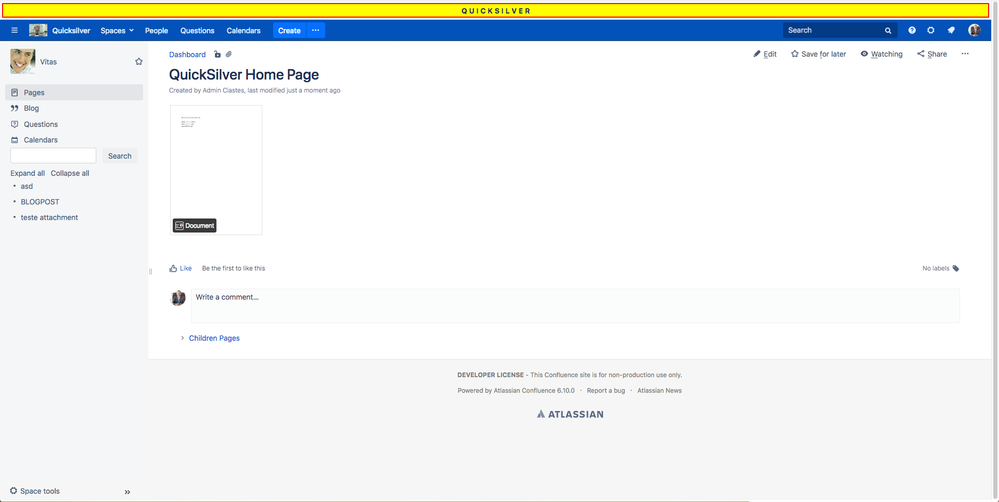Click the Write a comment box
This screenshot has width=999, height=502.
pyautogui.click(x=575, y=306)
